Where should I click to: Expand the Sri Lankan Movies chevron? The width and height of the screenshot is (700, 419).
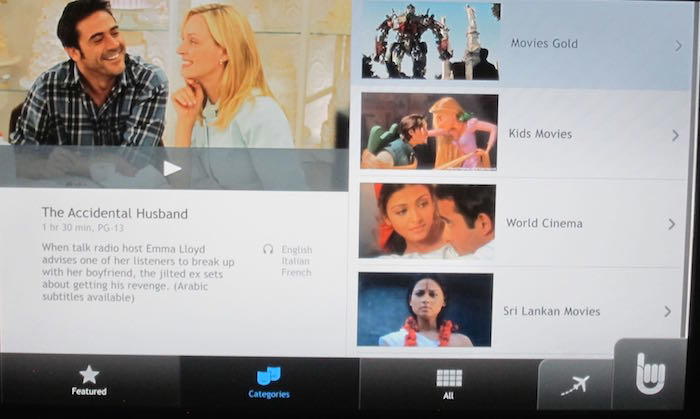[x=668, y=311]
